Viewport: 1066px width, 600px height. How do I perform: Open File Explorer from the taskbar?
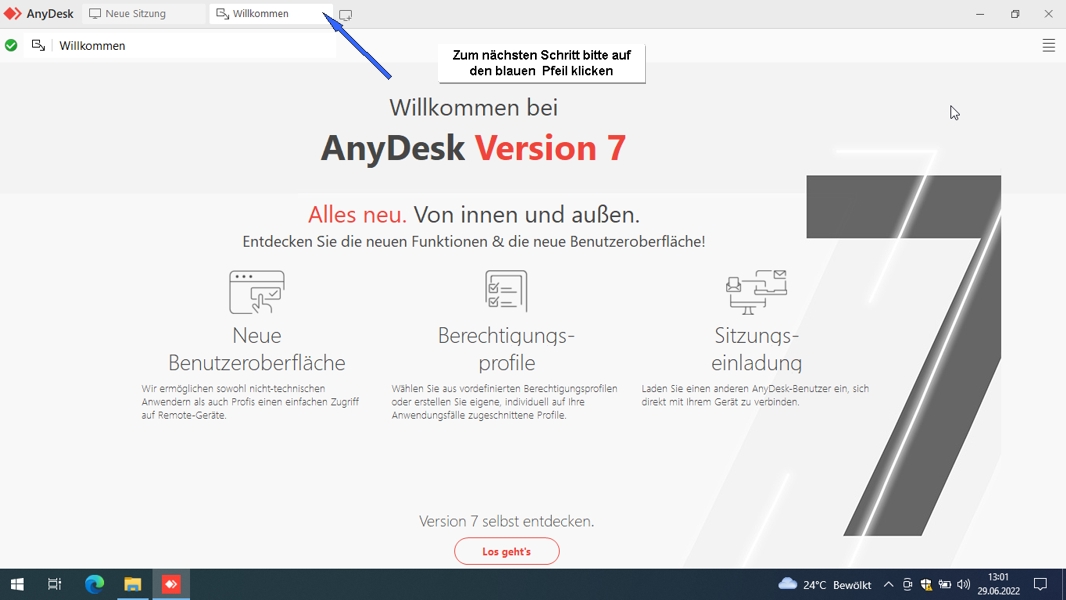[132, 584]
